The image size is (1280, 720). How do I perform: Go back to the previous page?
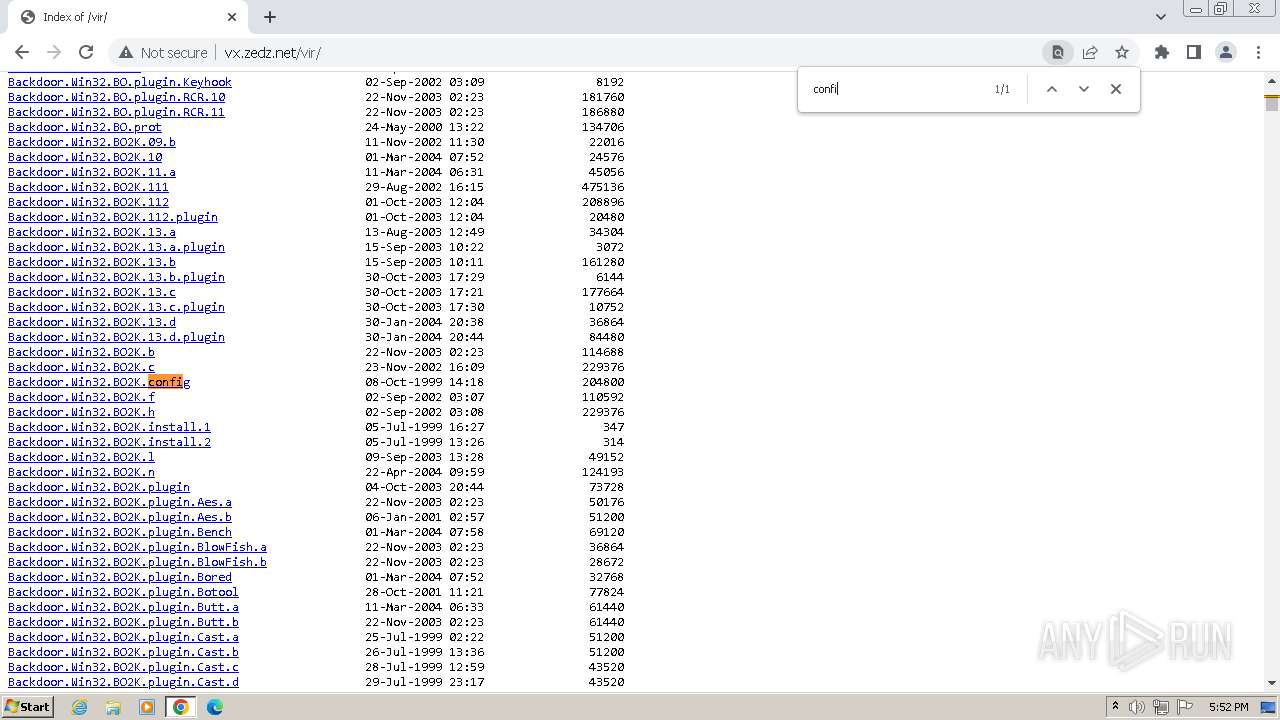click(22, 52)
